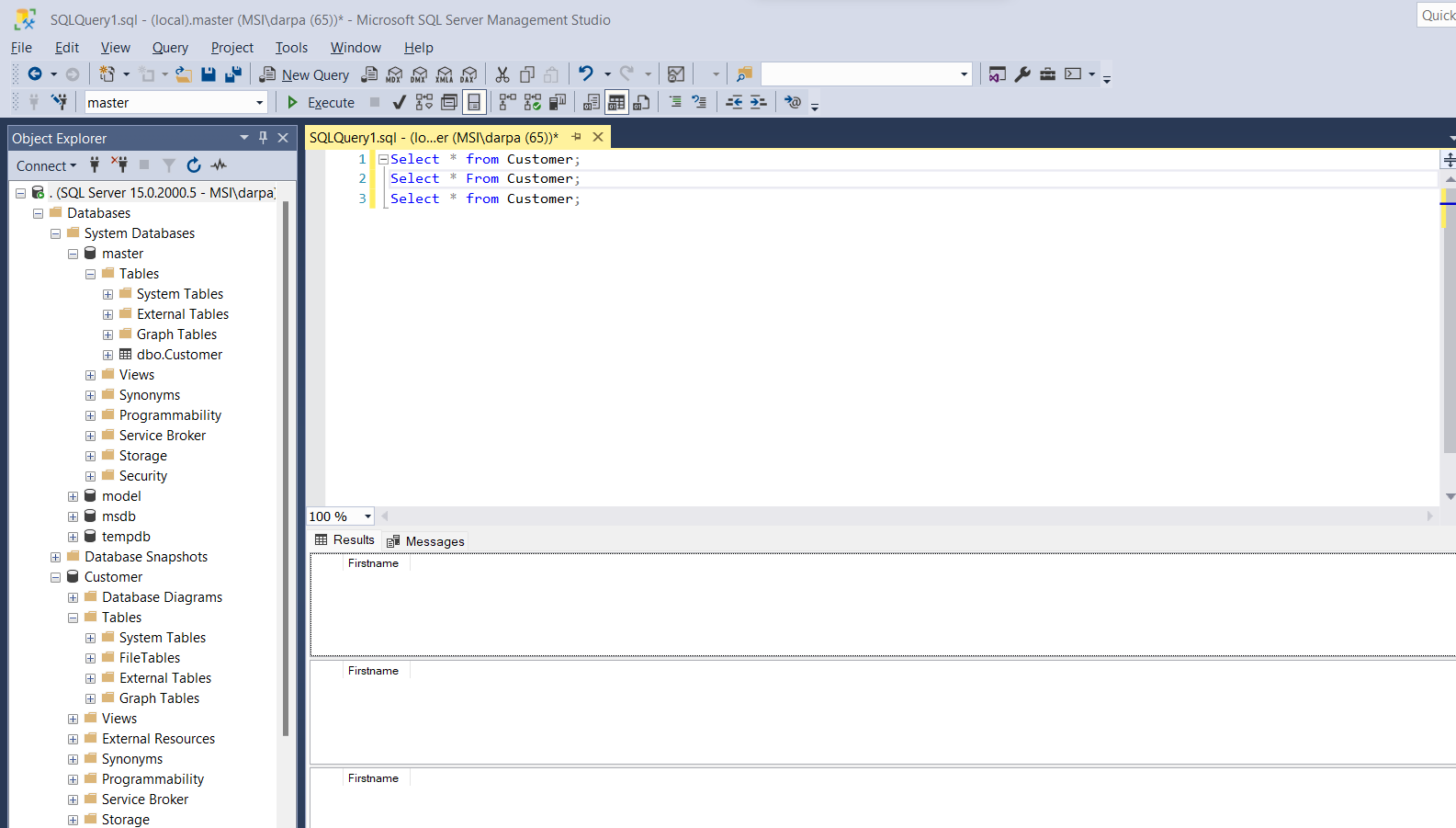Click the Navigate Backward arrow icon
This screenshot has width=1456, height=828.
[x=35, y=74]
